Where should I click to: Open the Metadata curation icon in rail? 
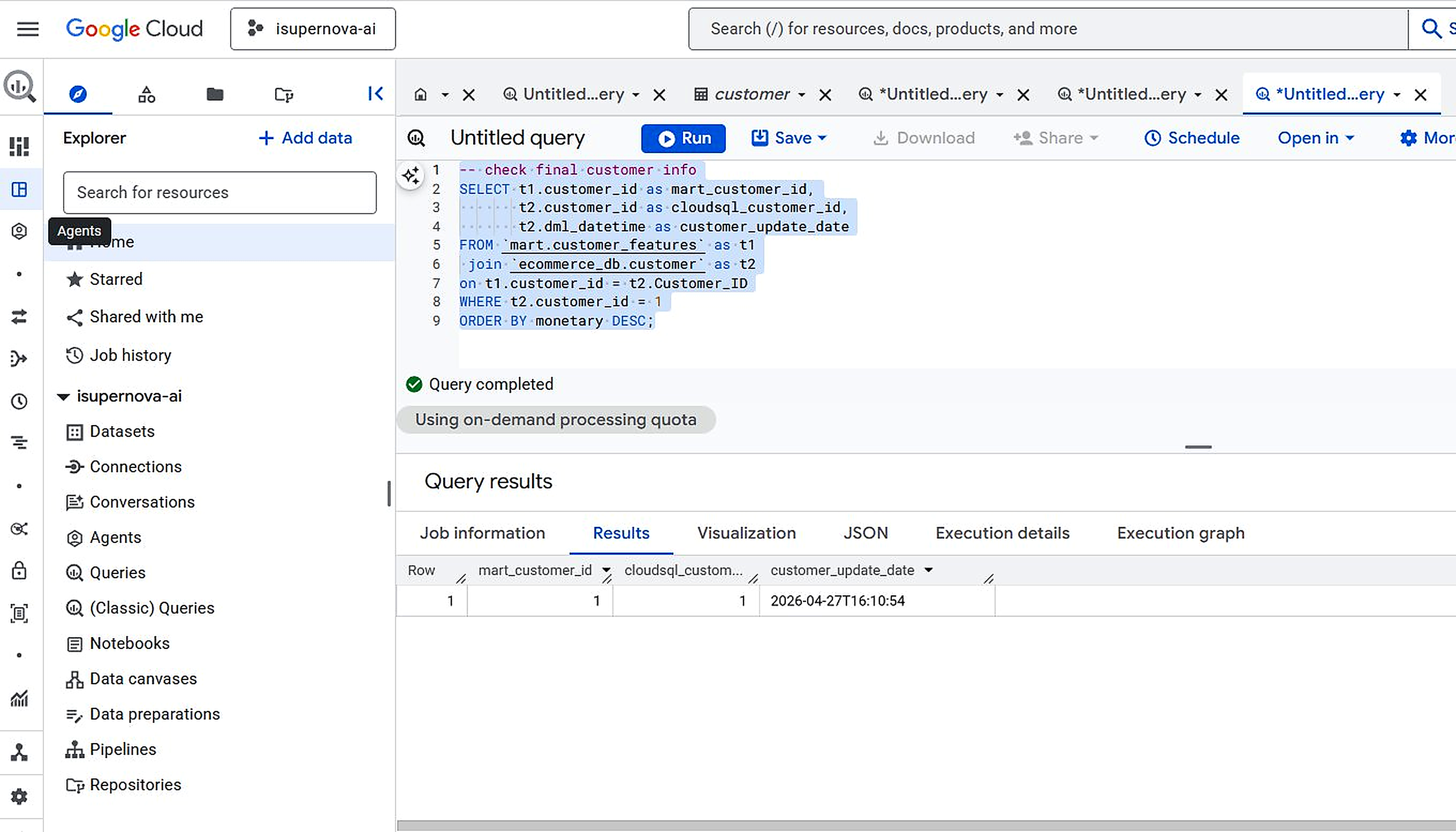[19, 613]
